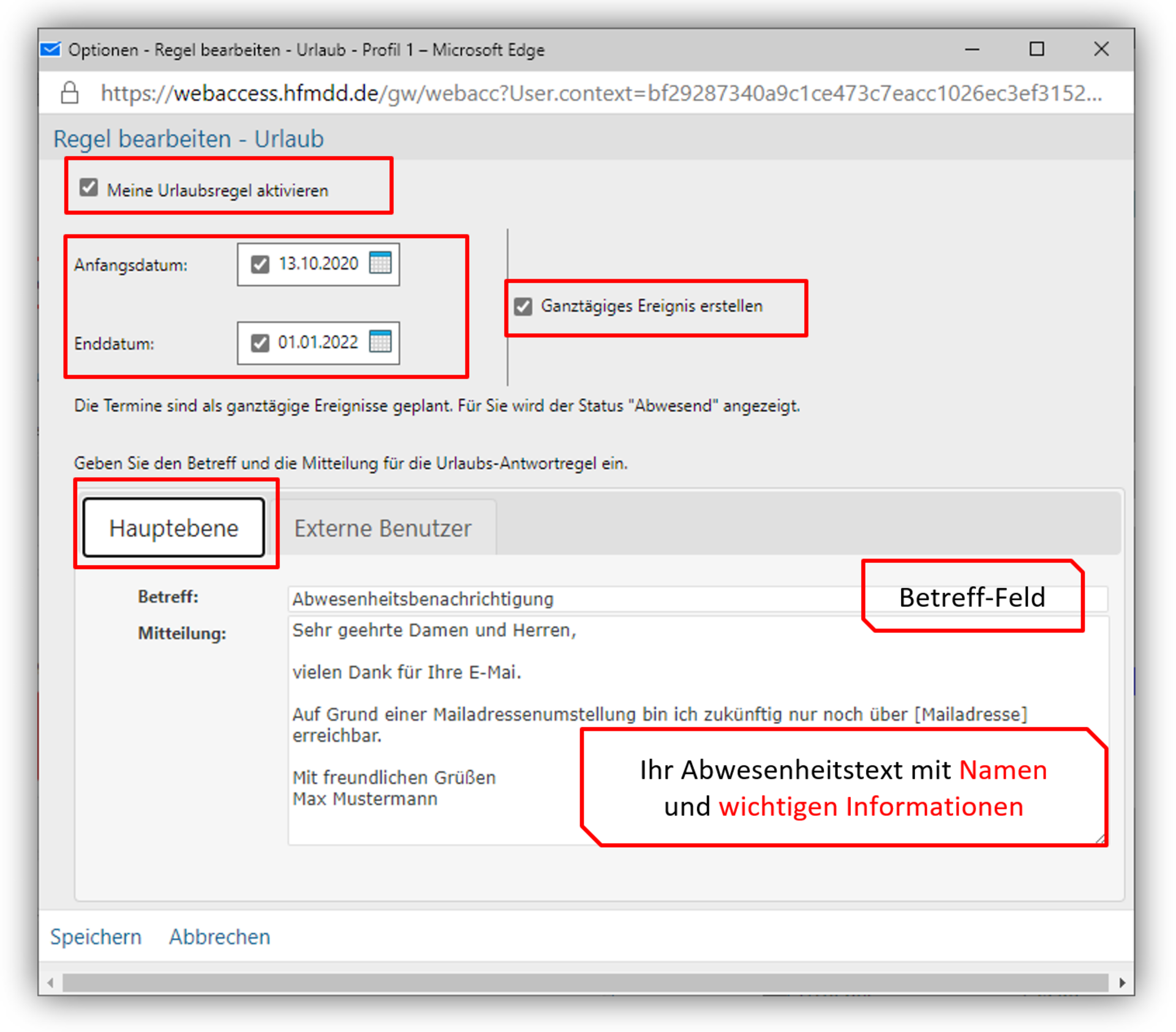The width and height of the screenshot is (1176, 1032).
Task: Switch to the Hauptebene tab
Action: (x=174, y=527)
